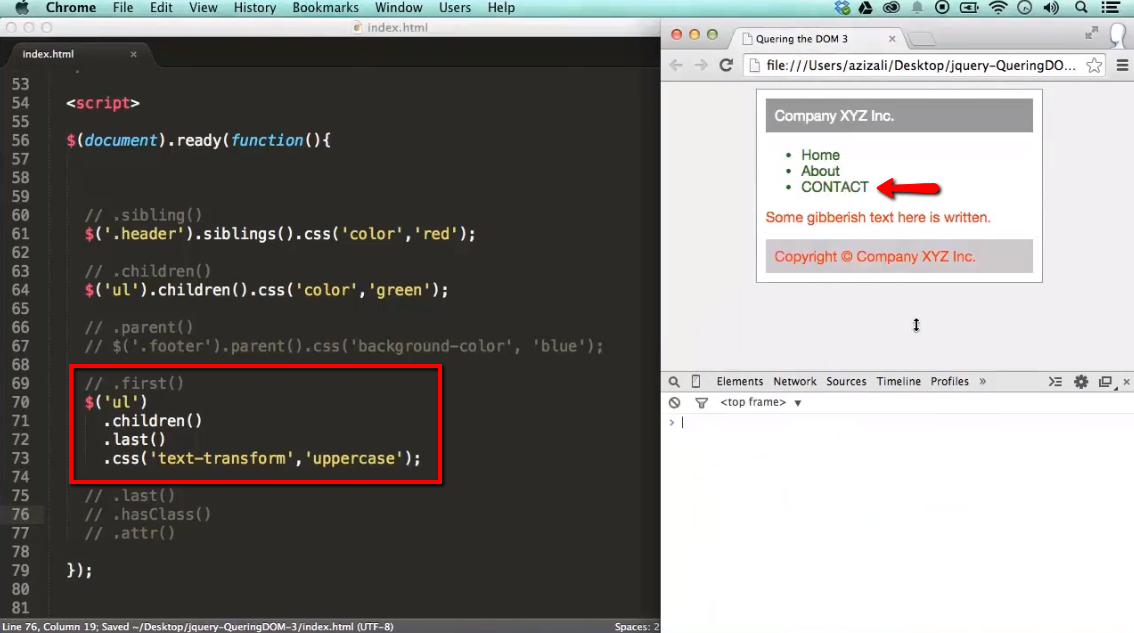
Task: Click the .hasClass() comment line
Action: coord(148,514)
